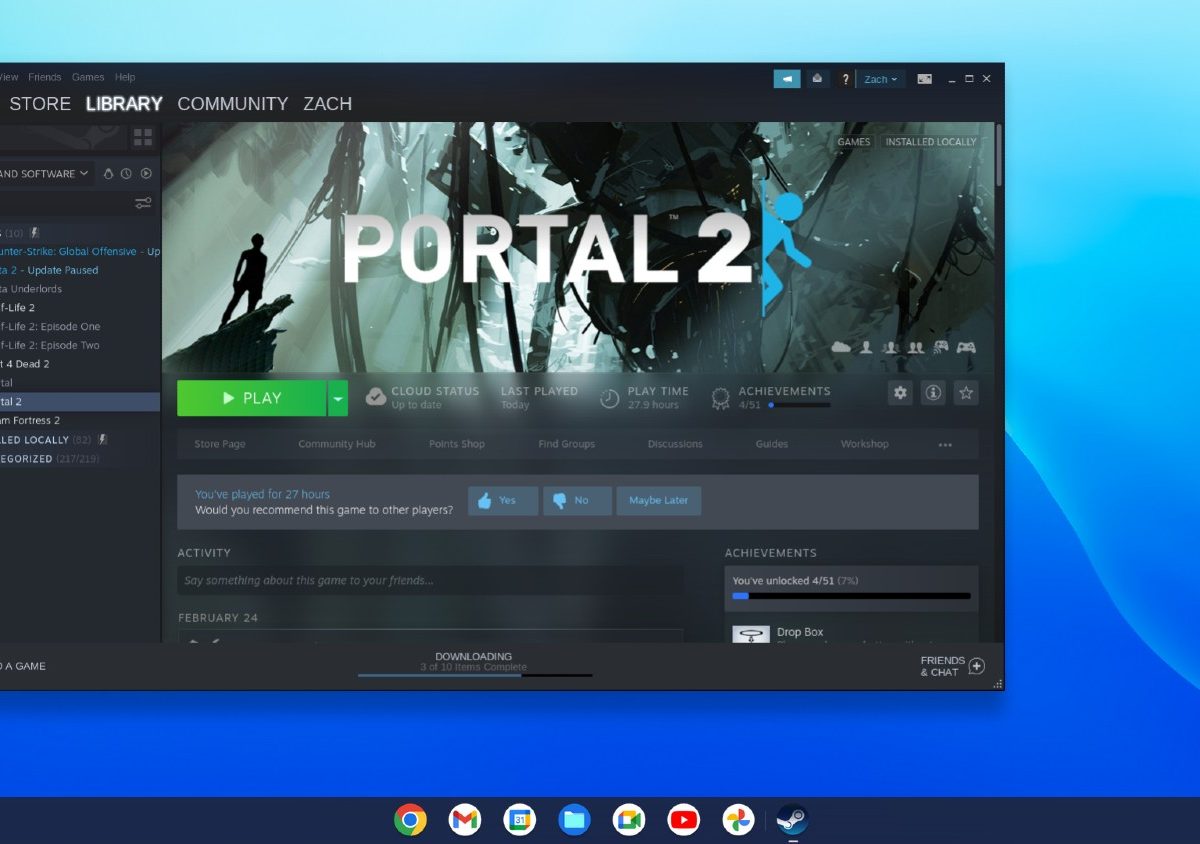Screen dimensions: 1200x844
Task: Recommend the game with Yes button
Action: tap(503, 501)
